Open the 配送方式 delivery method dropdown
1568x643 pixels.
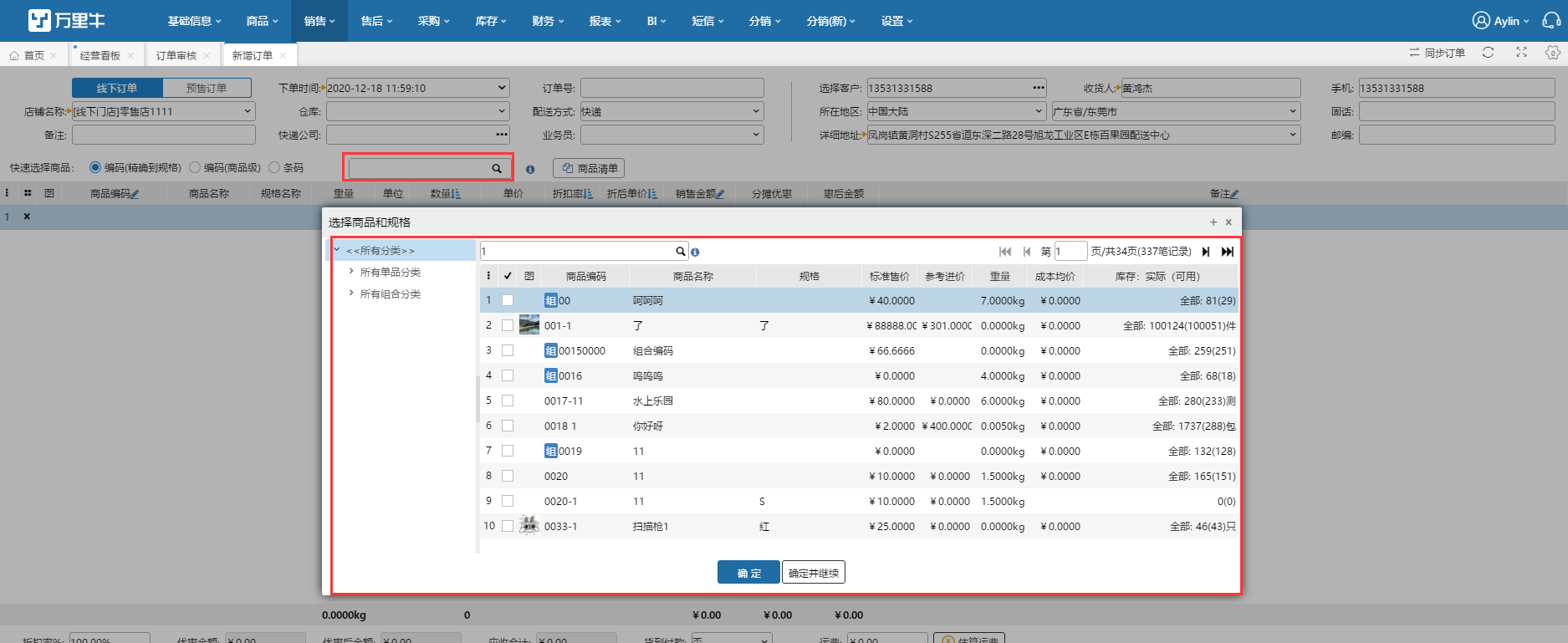pyautogui.click(x=756, y=111)
